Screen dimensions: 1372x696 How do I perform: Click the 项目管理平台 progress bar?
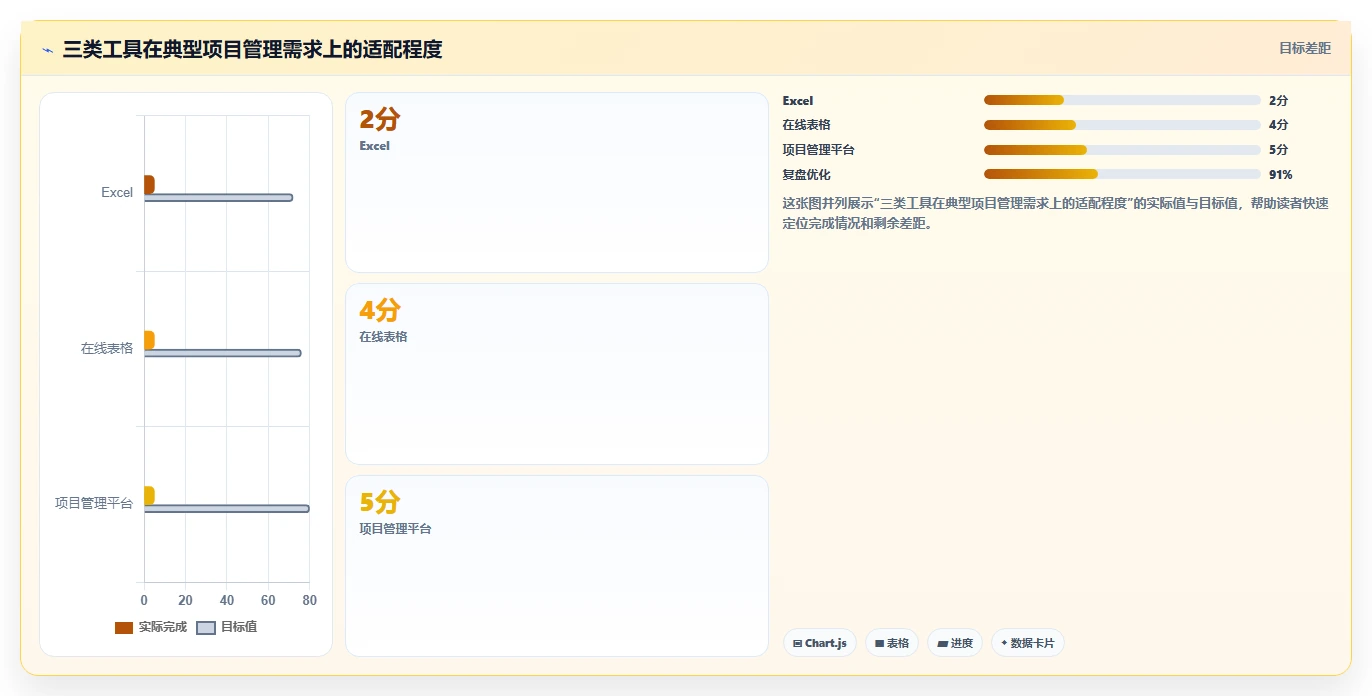coord(1122,150)
